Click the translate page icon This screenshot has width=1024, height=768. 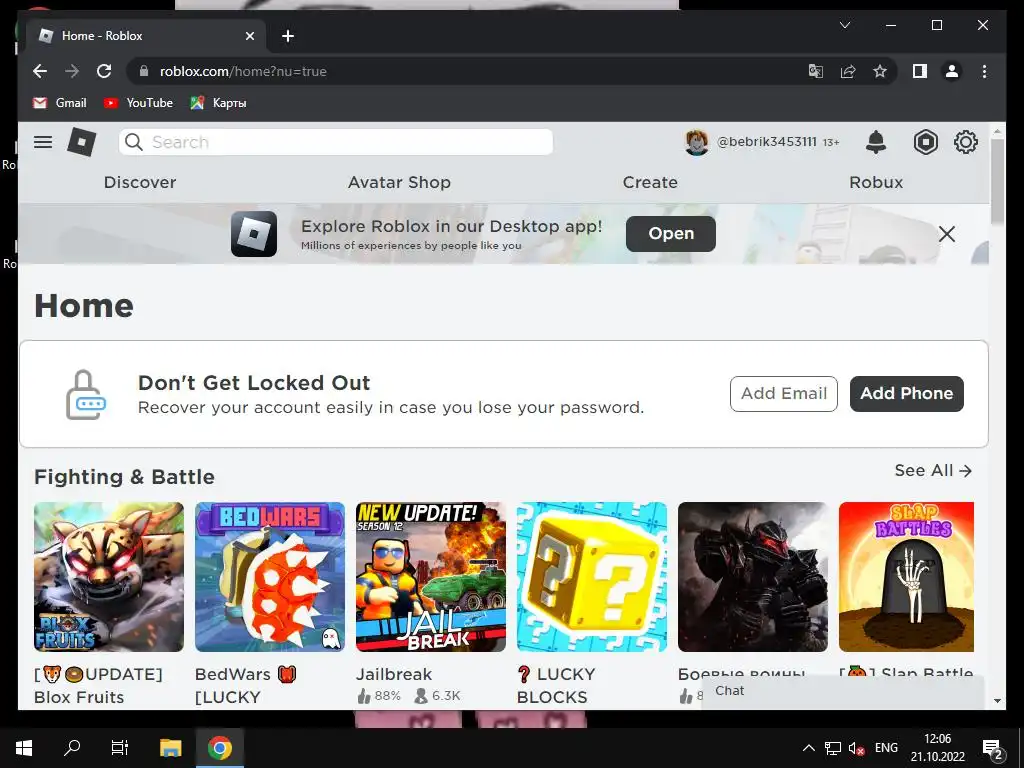816,71
